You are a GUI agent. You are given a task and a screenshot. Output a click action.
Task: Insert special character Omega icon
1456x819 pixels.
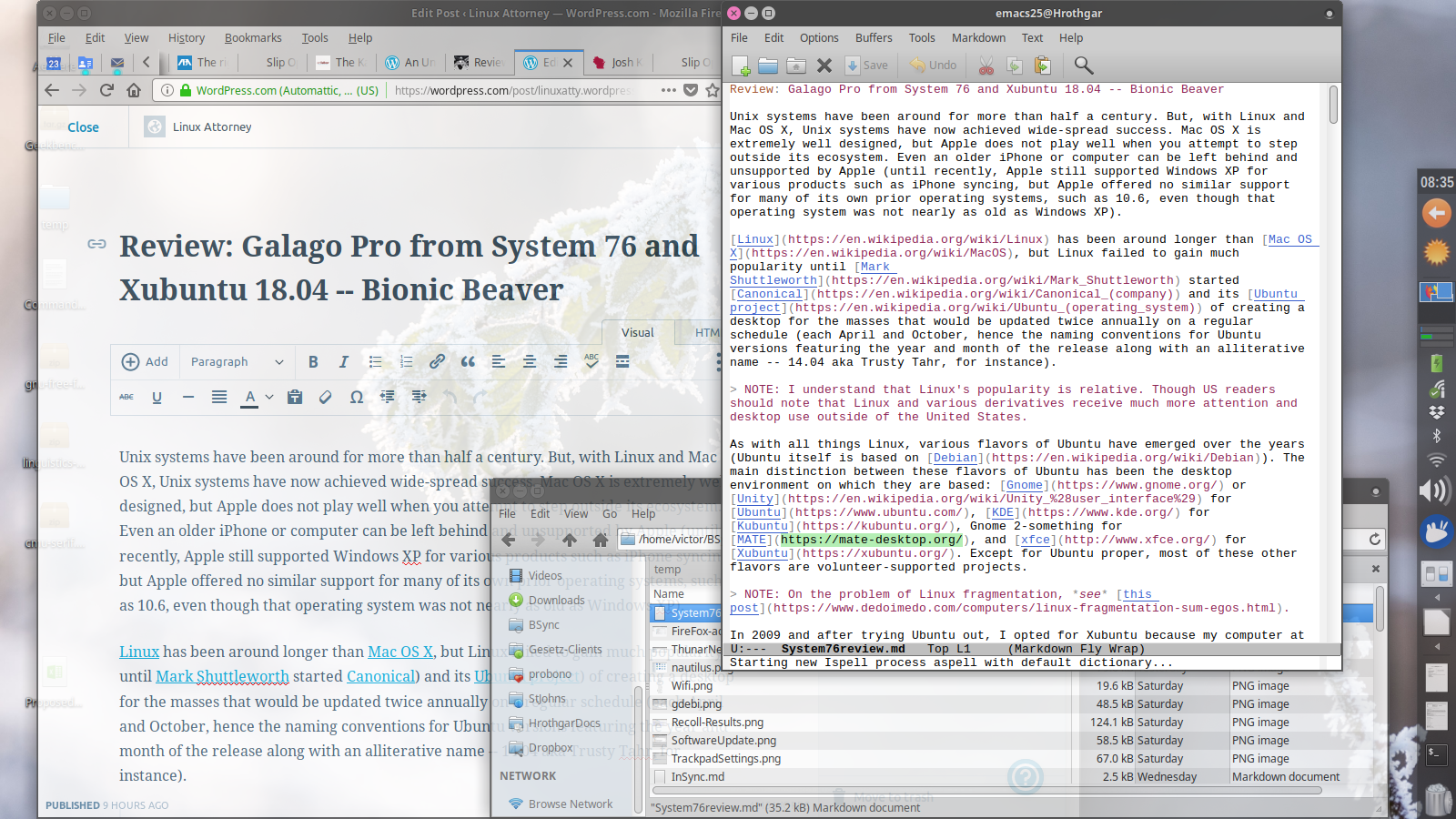tap(357, 397)
